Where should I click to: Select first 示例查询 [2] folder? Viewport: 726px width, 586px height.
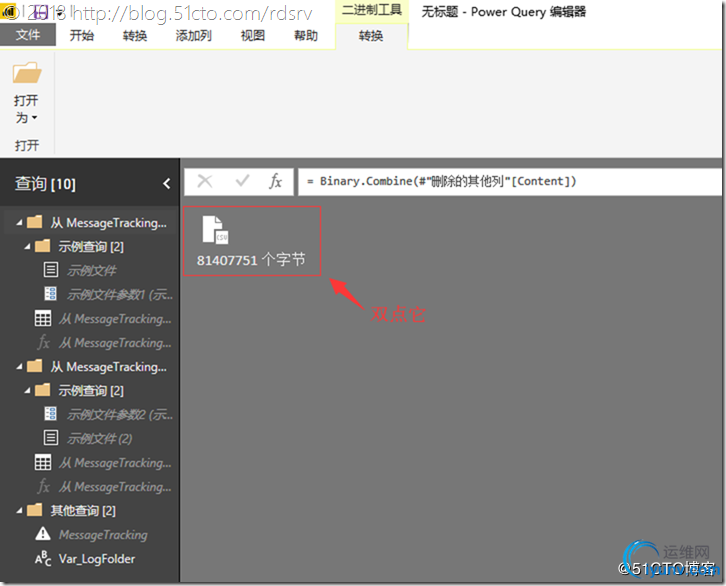pos(91,247)
